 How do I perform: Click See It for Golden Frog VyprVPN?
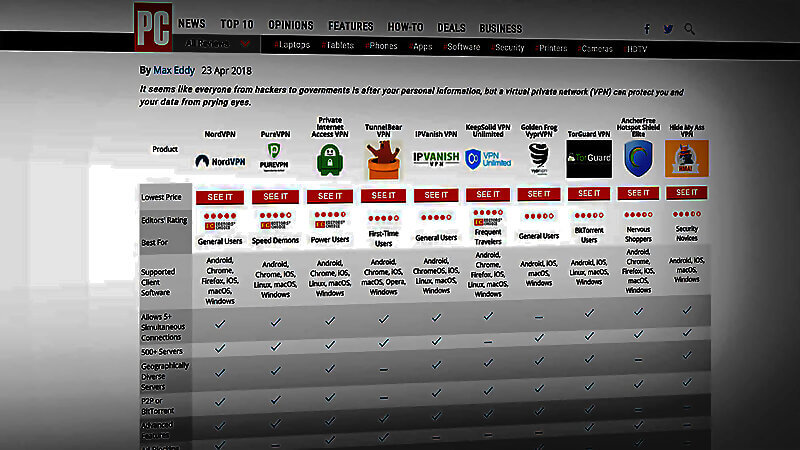pyautogui.click(x=539, y=194)
